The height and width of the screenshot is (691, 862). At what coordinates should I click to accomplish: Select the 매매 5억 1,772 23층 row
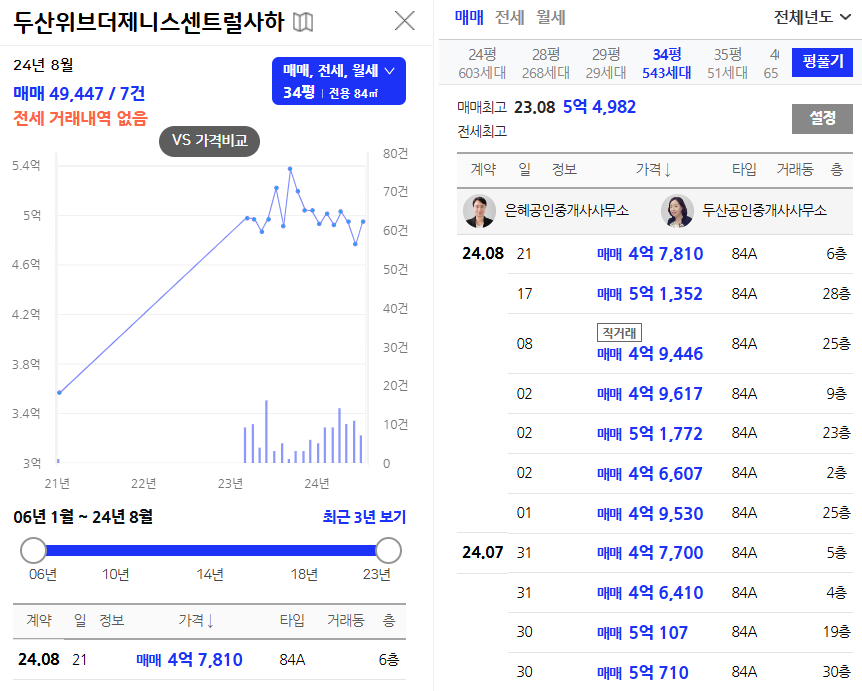click(680, 434)
